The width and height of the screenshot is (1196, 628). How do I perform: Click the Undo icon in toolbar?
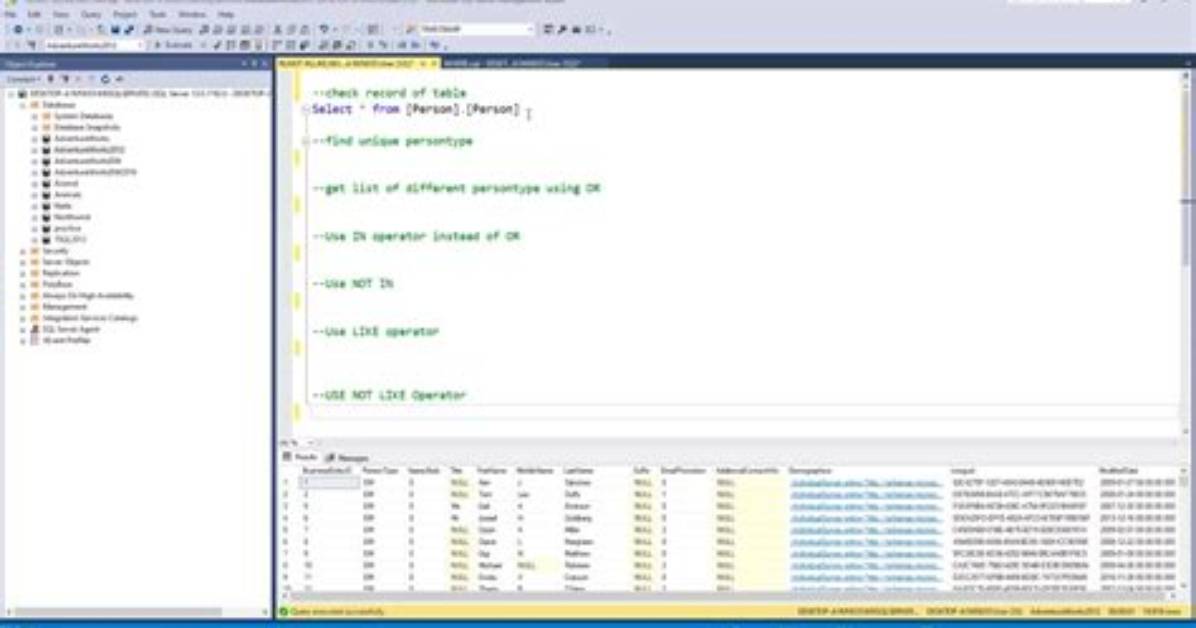point(324,30)
